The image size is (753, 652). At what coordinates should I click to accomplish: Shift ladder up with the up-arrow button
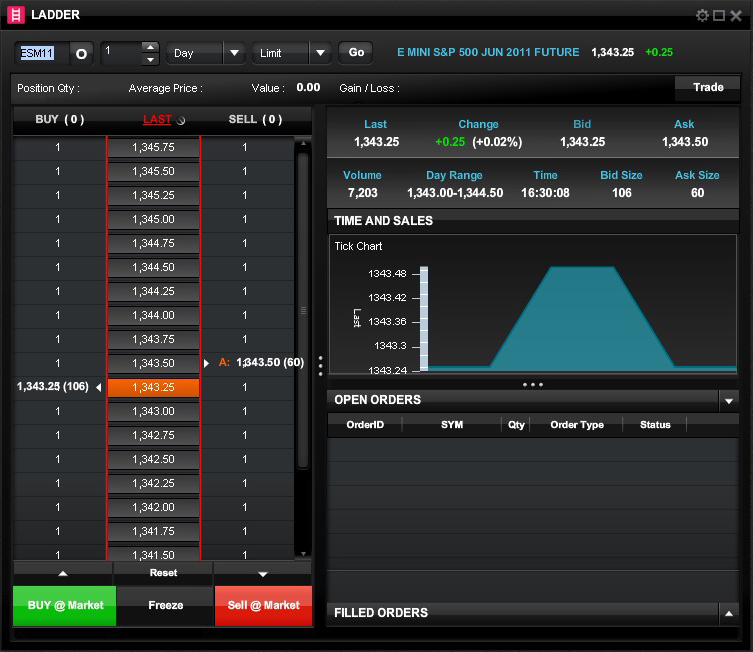pyautogui.click(x=63, y=573)
